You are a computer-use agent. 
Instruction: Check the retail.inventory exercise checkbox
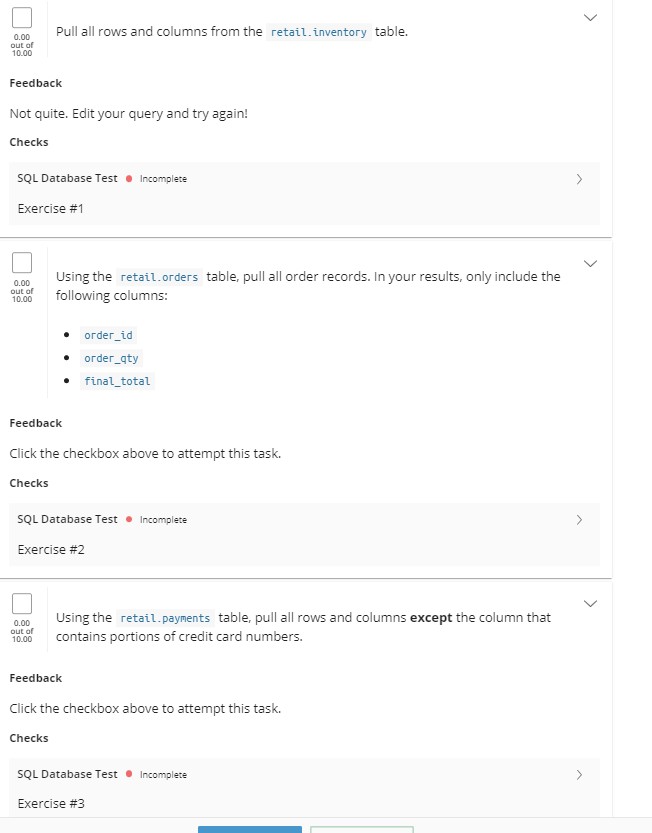click(x=22, y=17)
